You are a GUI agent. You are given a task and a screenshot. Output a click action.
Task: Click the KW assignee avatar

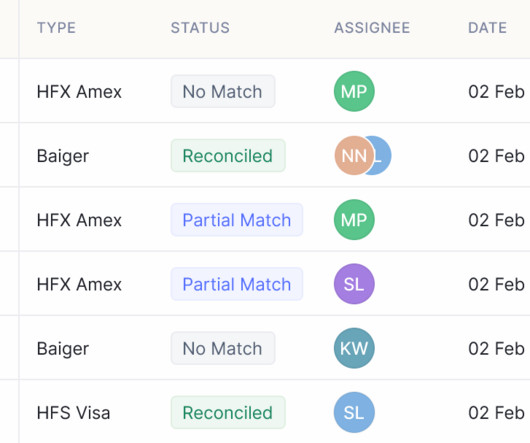tap(354, 348)
